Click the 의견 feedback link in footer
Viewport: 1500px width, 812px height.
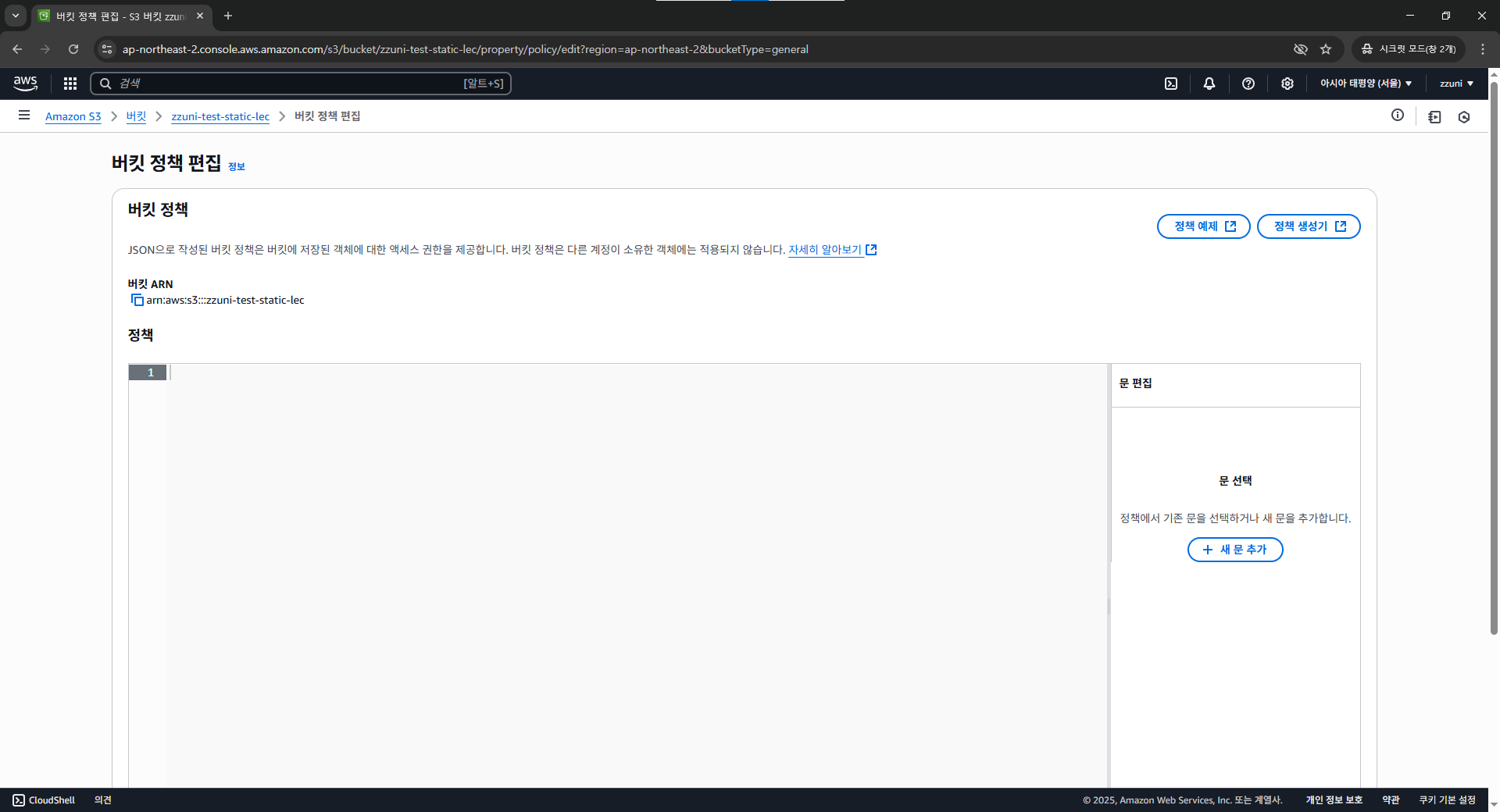click(x=103, y=800)
